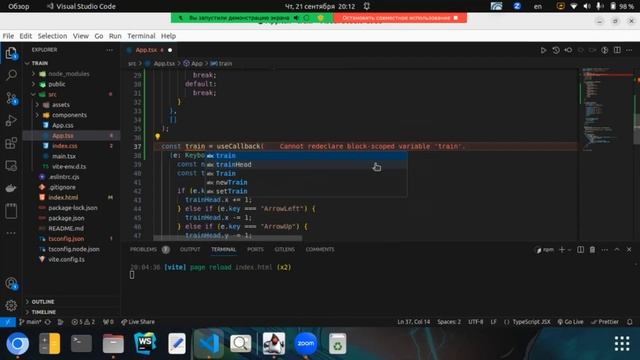This screenshot has height=360, width=640.
Task: Open the Terminal menu
Action: click(141, 36)
